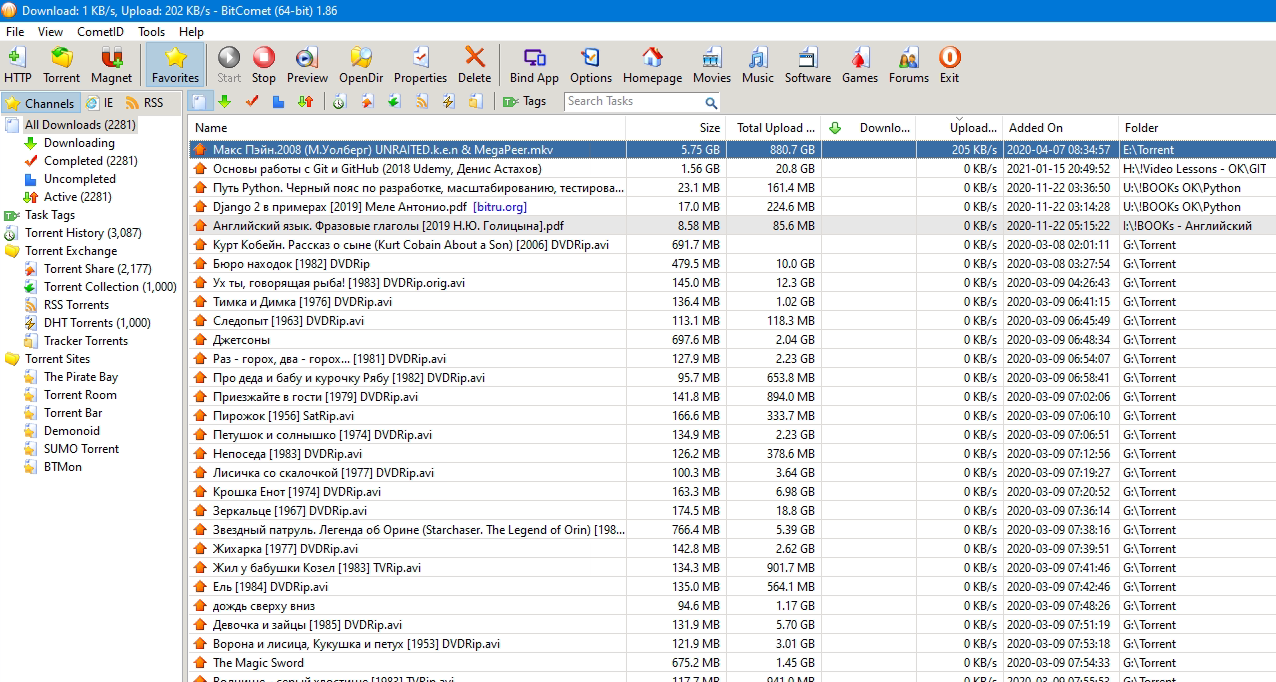This screenshot has height=682, width=1276.
Task: Click the HTTP download toolbar icon
Action: click(17, 65)
